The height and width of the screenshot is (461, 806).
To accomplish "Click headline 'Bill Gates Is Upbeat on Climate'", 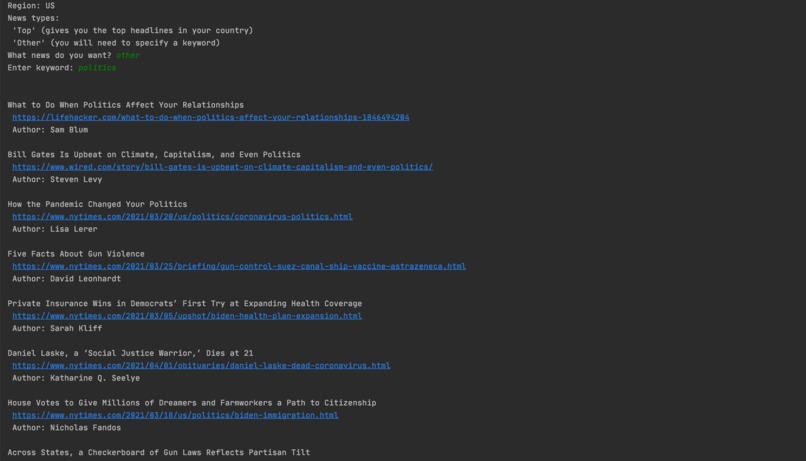I will click(154, 155).
